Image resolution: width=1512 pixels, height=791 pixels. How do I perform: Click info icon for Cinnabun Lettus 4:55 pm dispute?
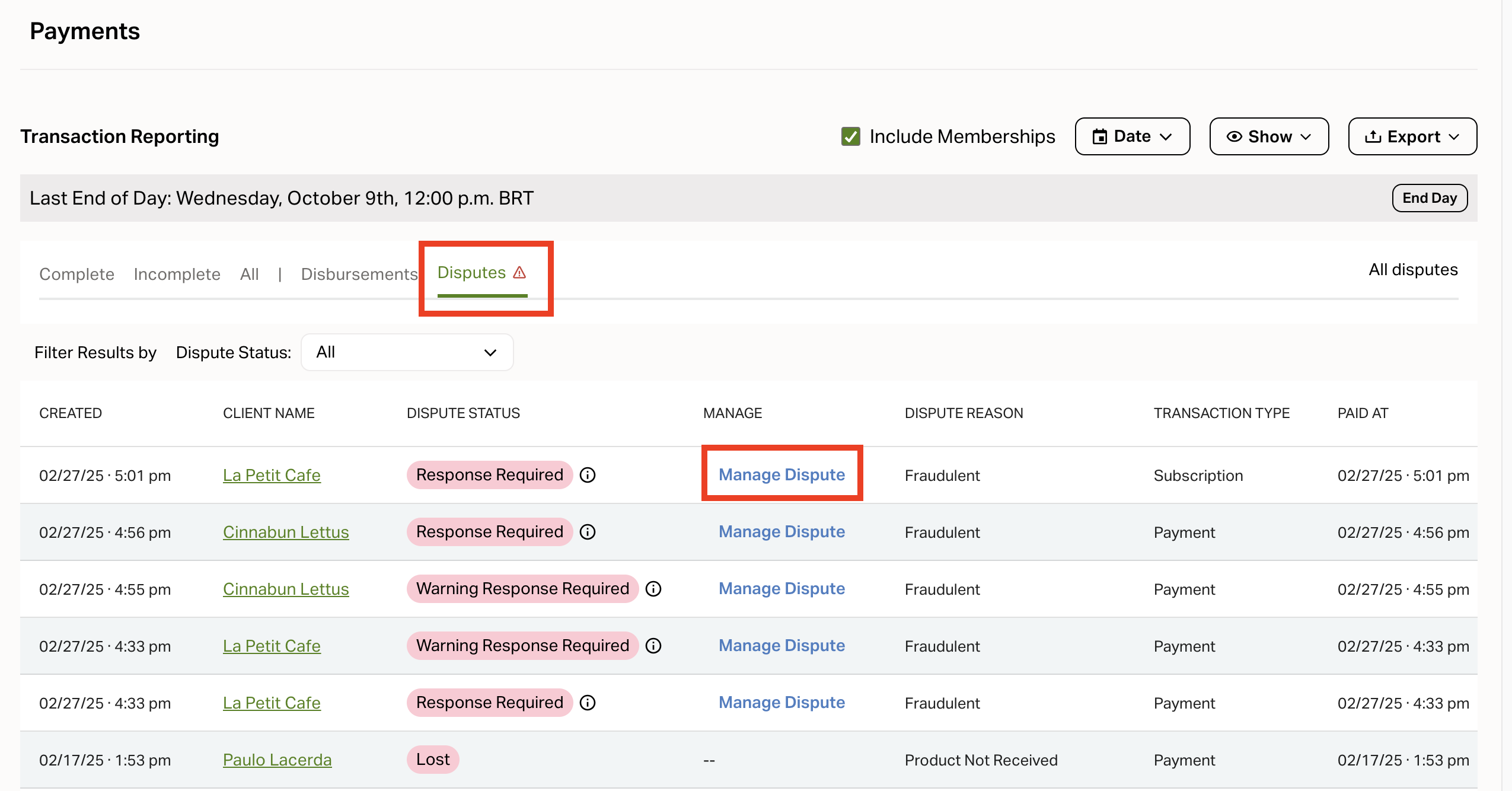click(x=653, y=589)
